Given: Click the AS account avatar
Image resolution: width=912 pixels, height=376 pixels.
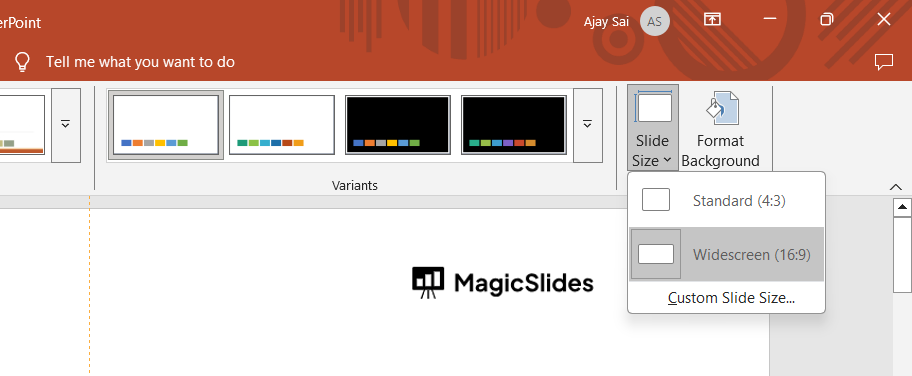Looking at the screenshot, I should pos(654,22).
